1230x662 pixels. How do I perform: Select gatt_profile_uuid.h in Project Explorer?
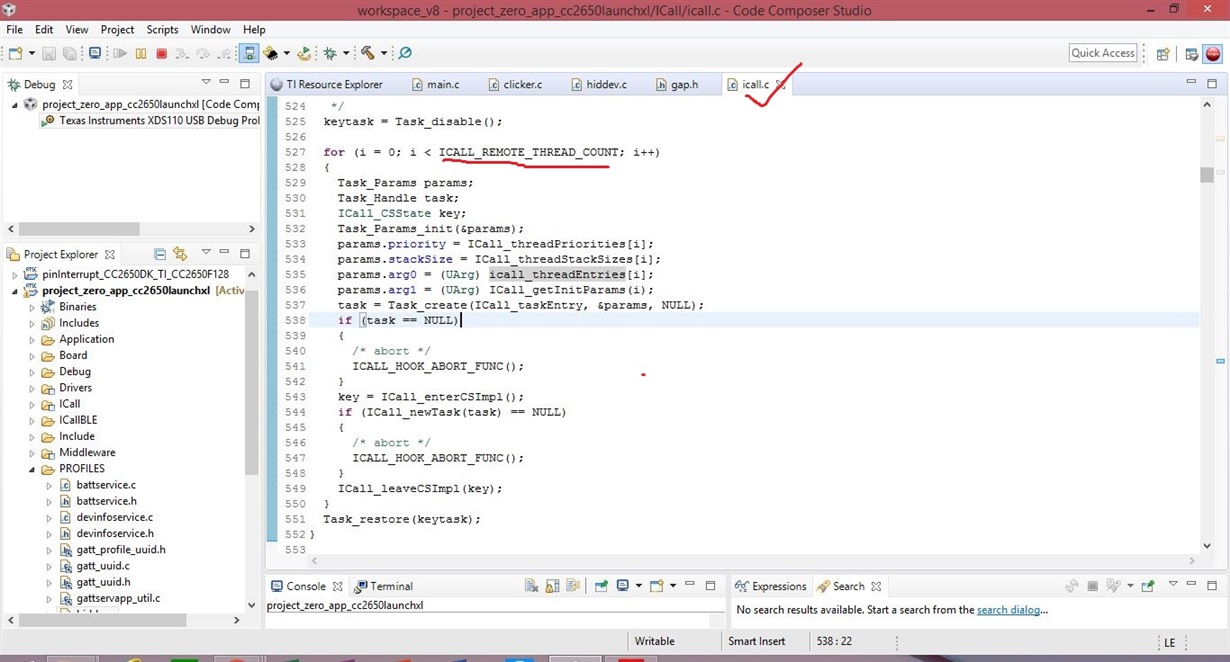(x=121, y=550)
